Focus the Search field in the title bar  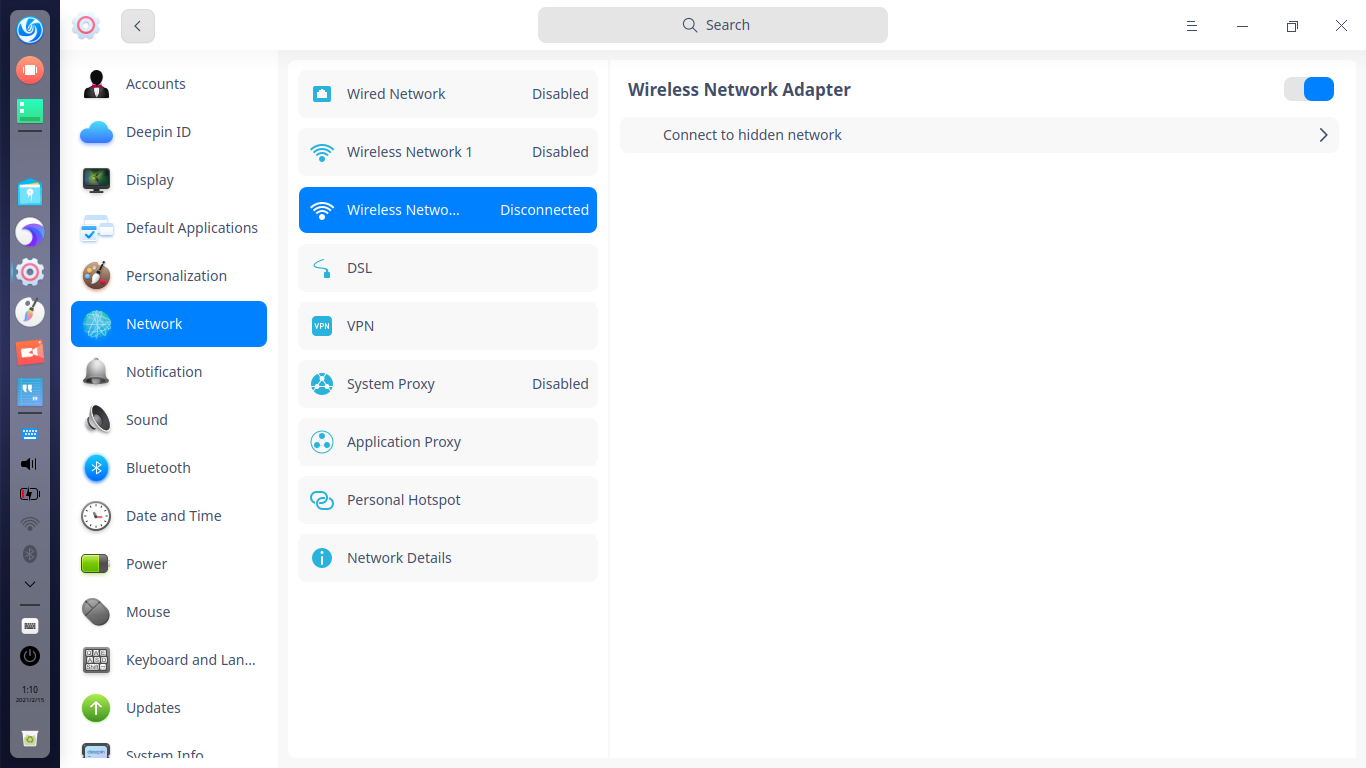tap(713, 25)
